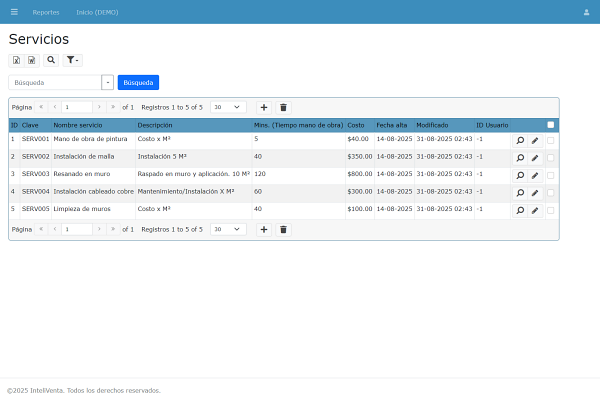Click the magnifier search icon in the toolbar
The image size is (600, 402).
[x=51, y=60]
